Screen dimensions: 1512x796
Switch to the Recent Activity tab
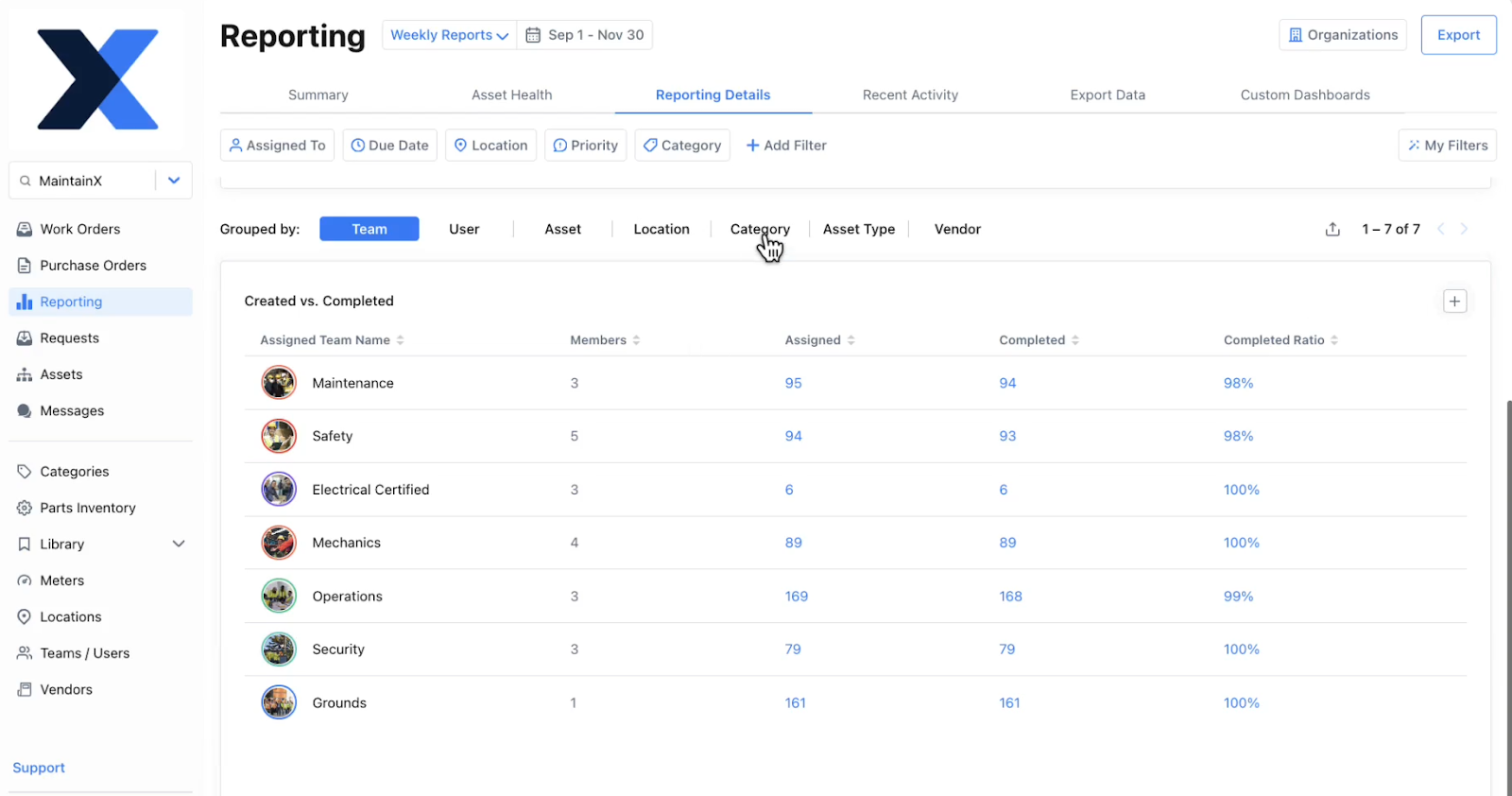pos(910,95)
